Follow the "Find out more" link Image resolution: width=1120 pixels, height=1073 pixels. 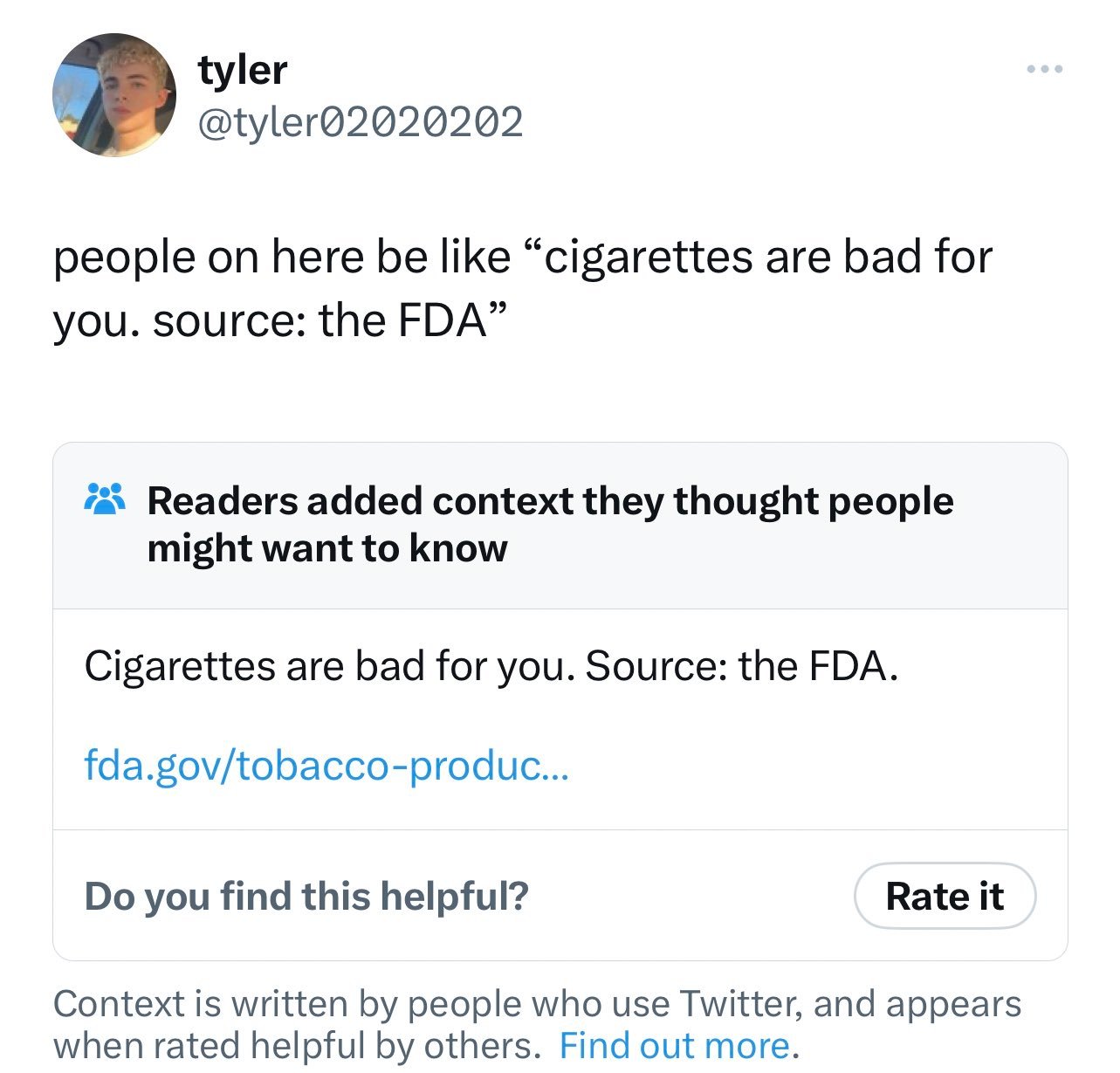pyautogui.click(x=674, y=1045)
